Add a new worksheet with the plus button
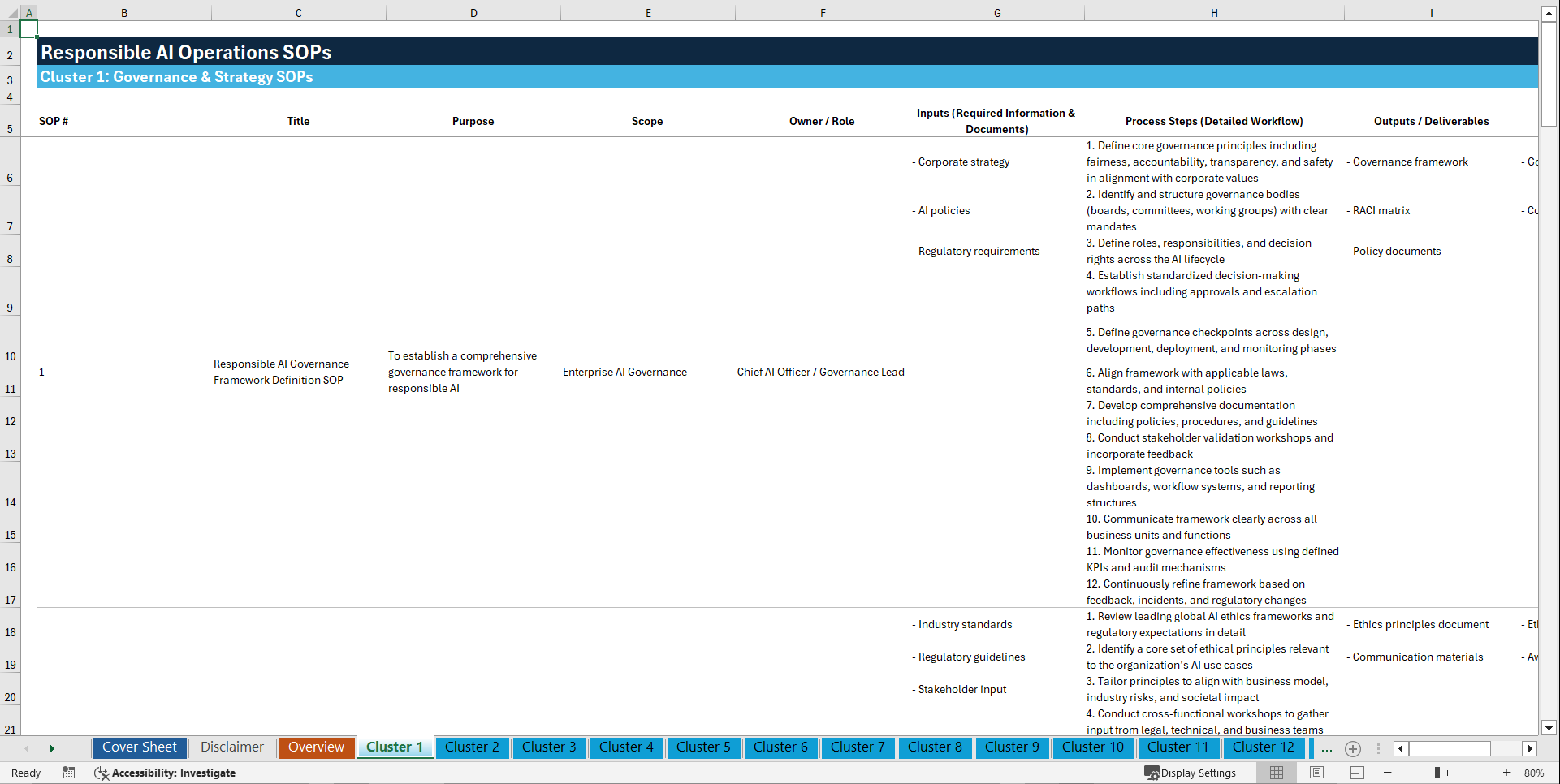1560x784 pixels. (x=1353, y=749)
